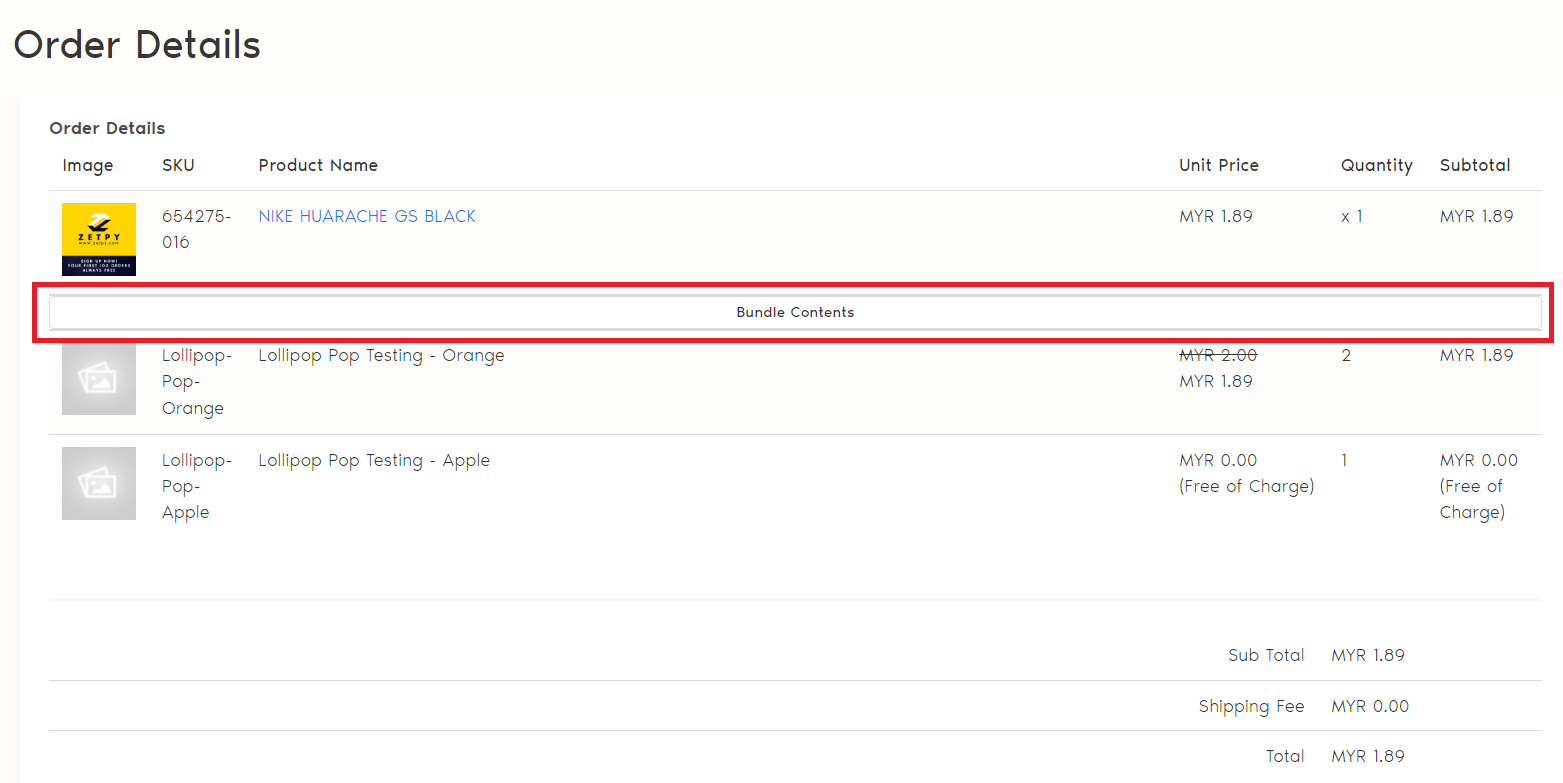This screenshot has height=783, width=1563.
Task: Click the Apple row unit price MYR 0.00
Action: (x=1218, y=460)
